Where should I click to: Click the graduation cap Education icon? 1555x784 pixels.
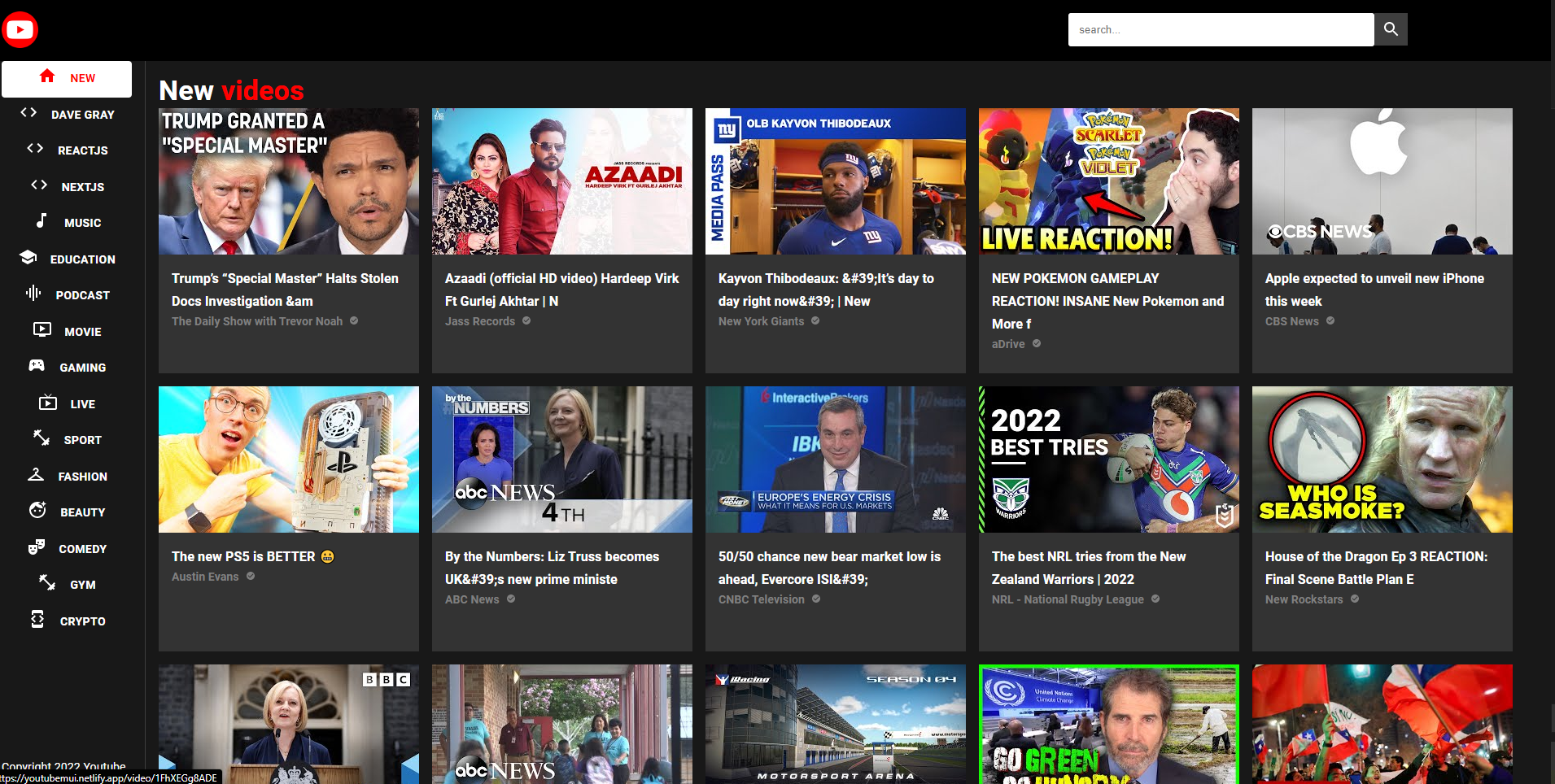click(x=28, y=257)
